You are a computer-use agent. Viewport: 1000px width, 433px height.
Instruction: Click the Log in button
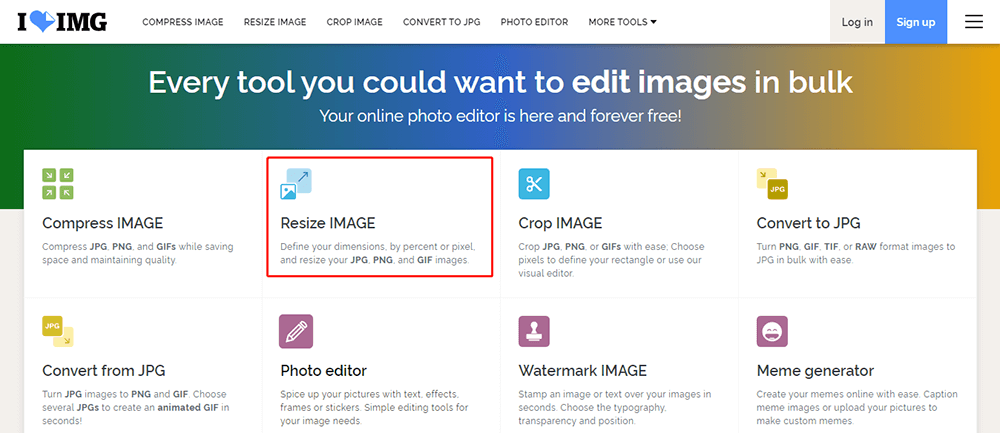[857, 22]
